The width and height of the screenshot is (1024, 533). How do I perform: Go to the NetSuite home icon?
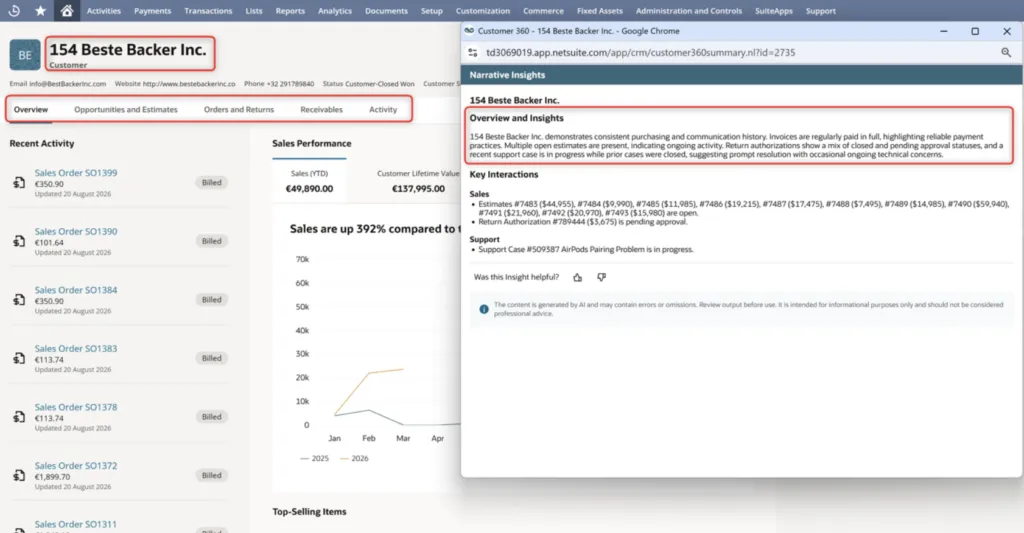pos(67,11)
